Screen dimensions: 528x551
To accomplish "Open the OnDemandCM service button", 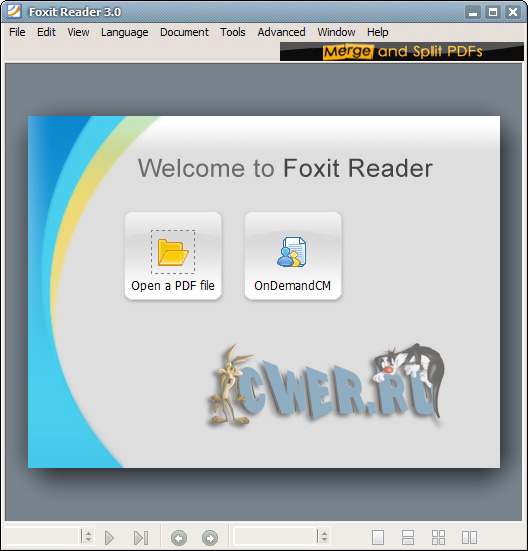I will pos(293,255).
